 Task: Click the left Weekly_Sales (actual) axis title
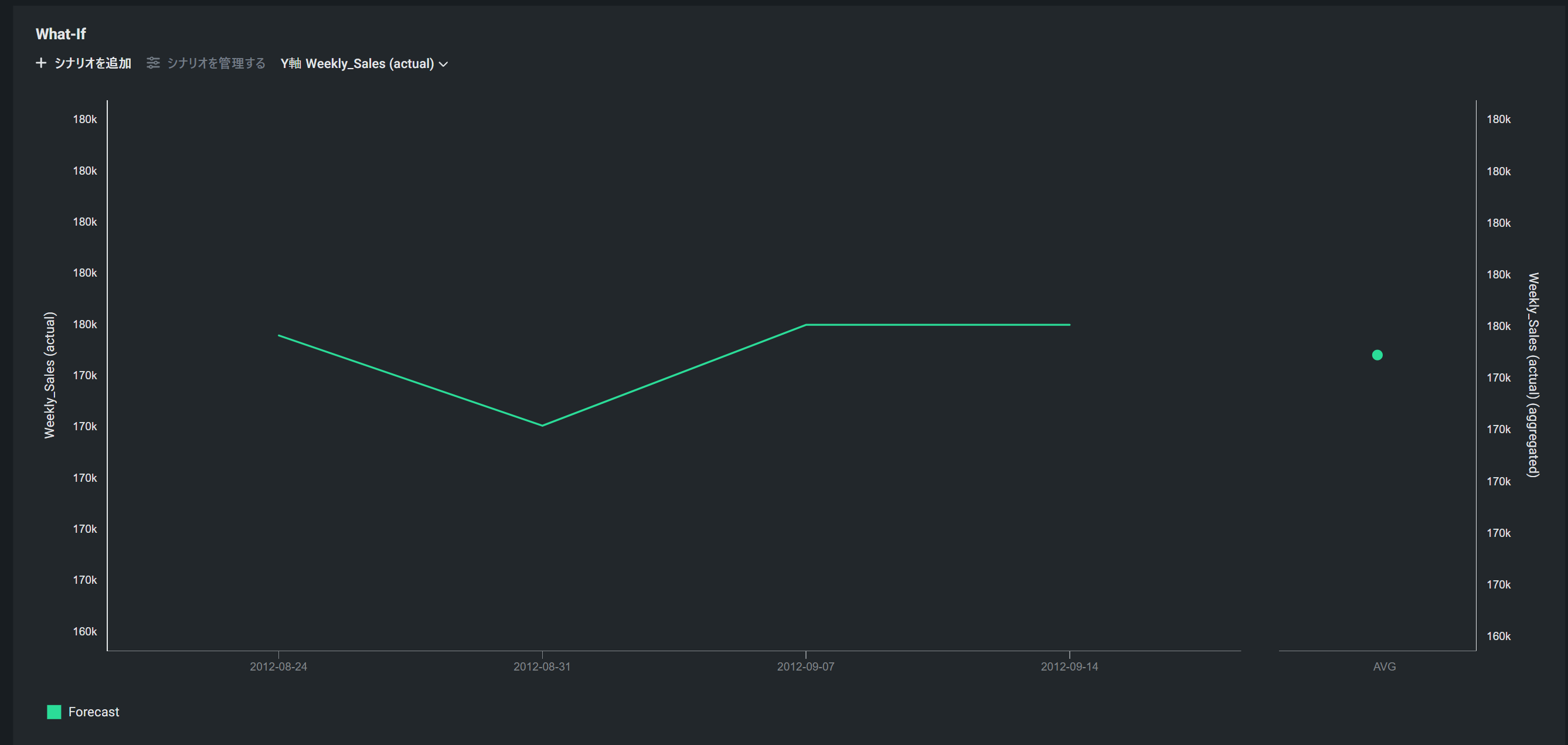click(x=50, y=375)
